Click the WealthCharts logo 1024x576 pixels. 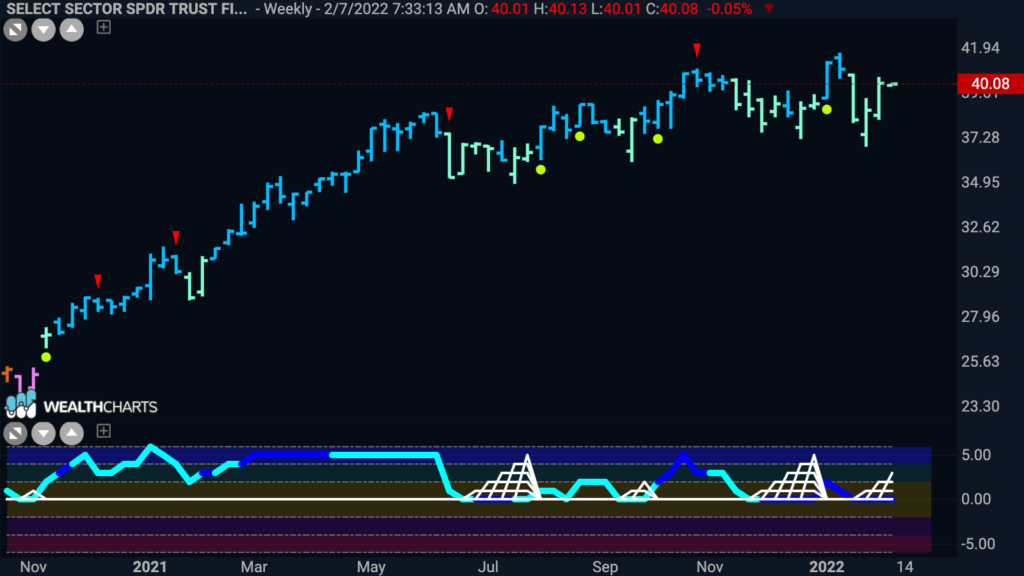click(82, 406)
